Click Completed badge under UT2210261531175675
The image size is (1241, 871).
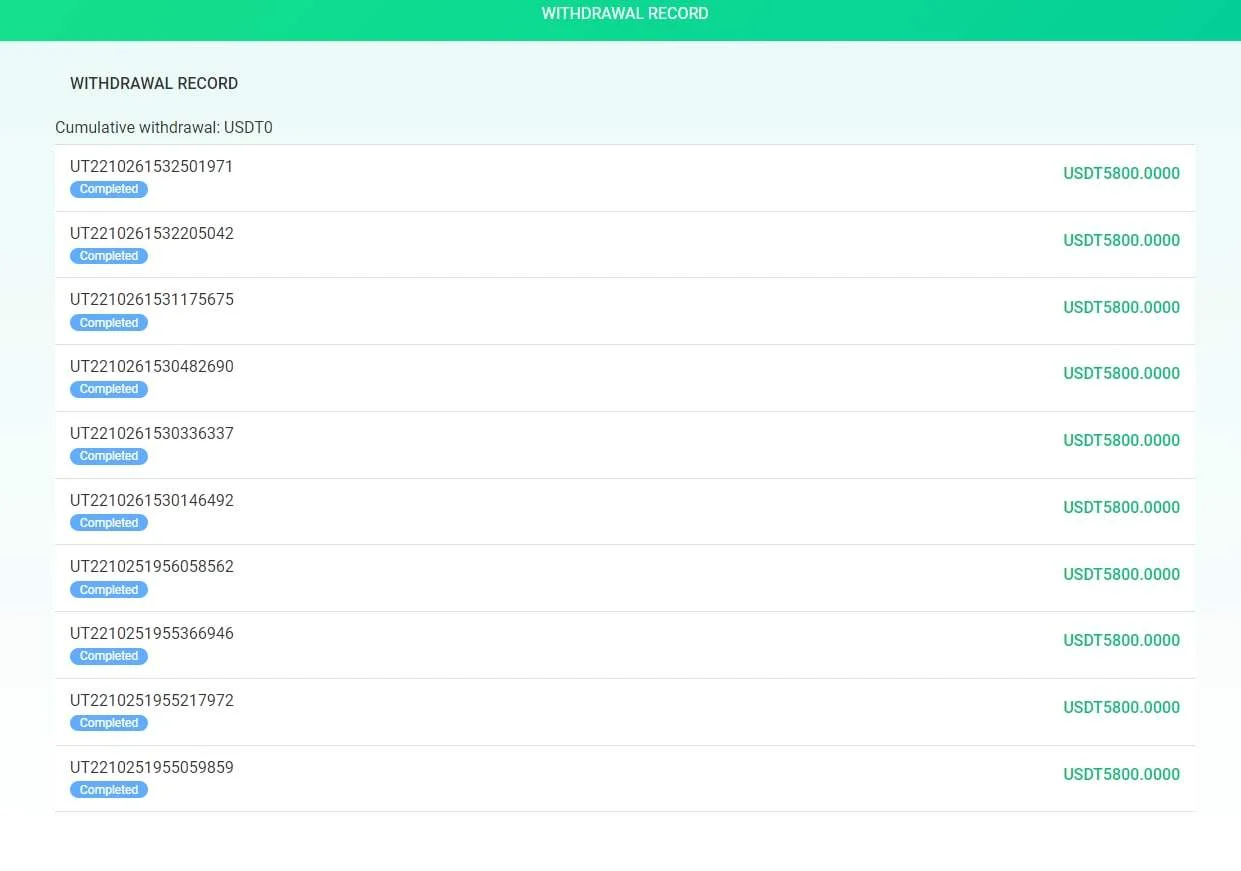point(109,323)
